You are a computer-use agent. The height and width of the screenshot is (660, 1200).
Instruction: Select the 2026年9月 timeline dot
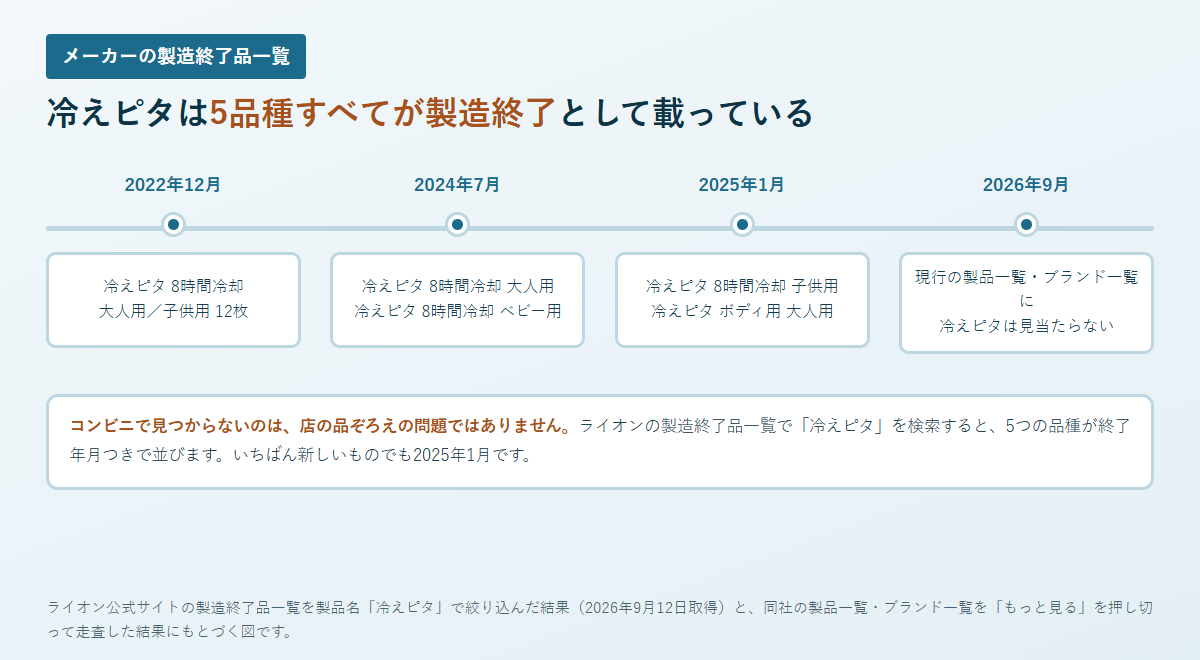1026,225
